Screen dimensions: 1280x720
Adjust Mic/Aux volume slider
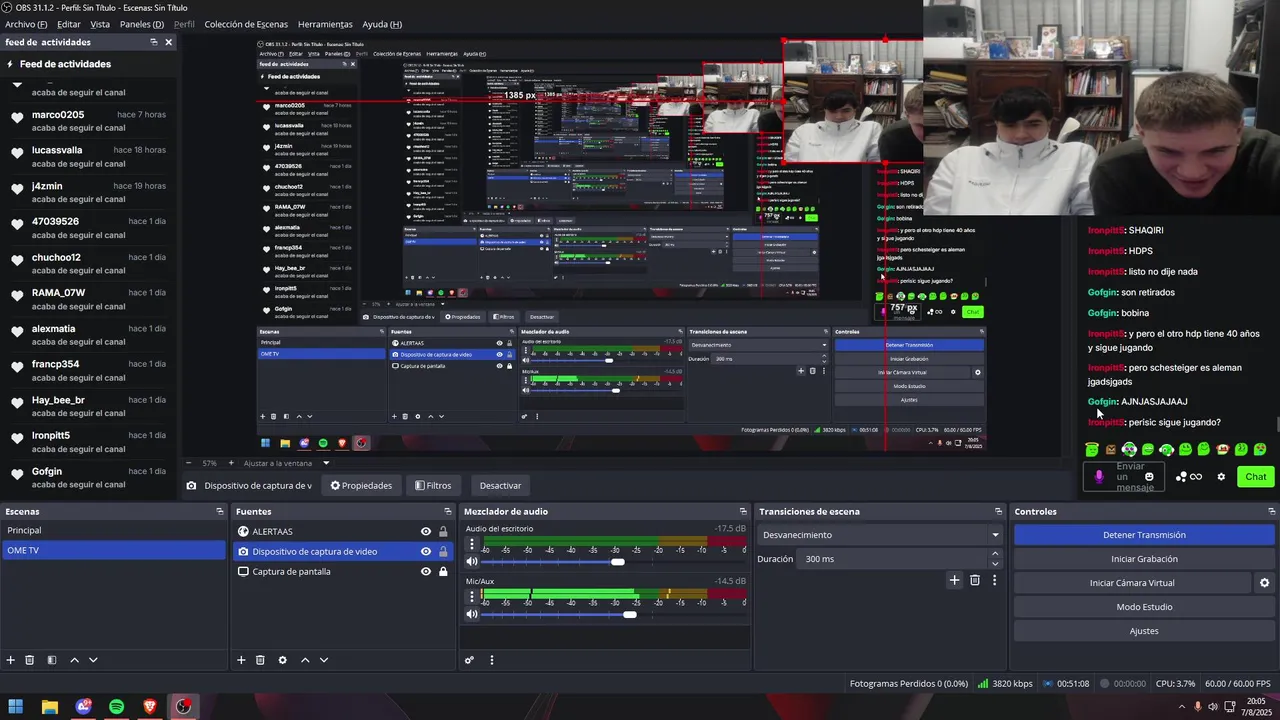pyautogui.click(x=630, y=614)
